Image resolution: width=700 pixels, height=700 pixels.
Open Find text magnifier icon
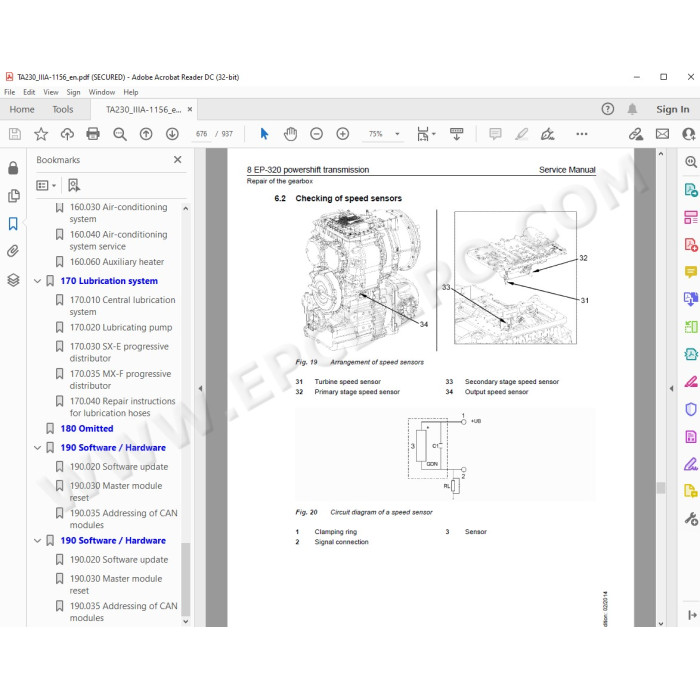tap(120, 134)
